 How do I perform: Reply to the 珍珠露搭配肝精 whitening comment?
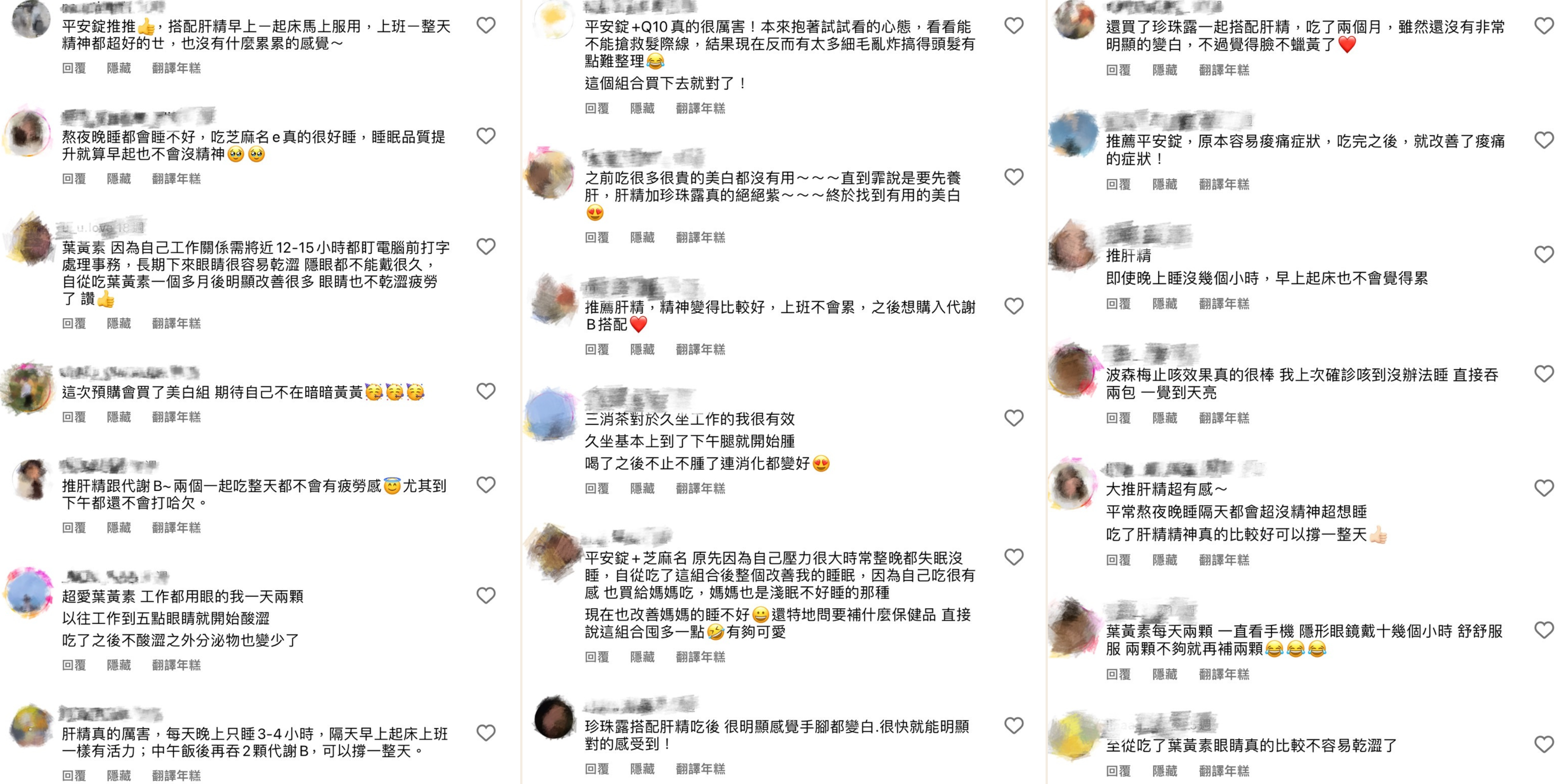click(597, 769)
